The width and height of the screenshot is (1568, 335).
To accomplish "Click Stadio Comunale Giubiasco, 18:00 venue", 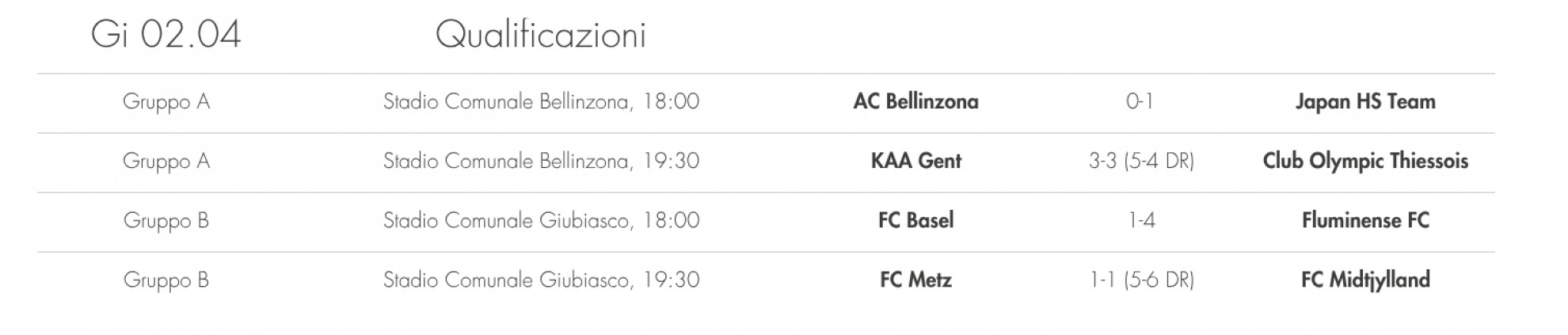I will [541, 220].
